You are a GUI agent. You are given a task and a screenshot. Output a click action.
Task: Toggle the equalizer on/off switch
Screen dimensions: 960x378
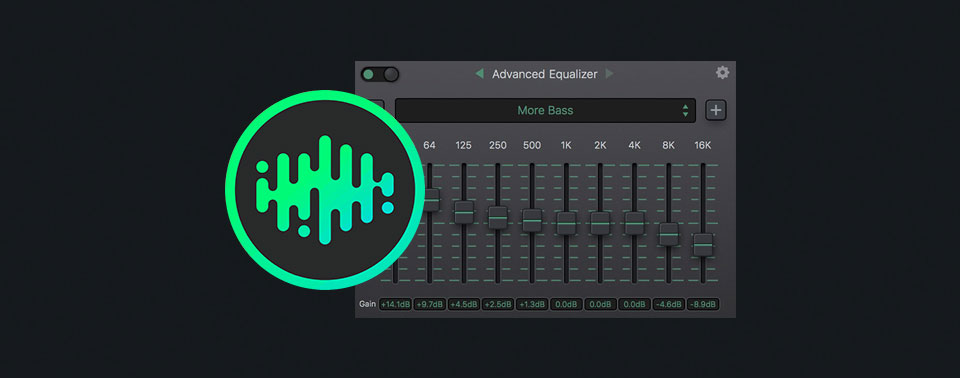pyautogui.click(x=380, y=75)
